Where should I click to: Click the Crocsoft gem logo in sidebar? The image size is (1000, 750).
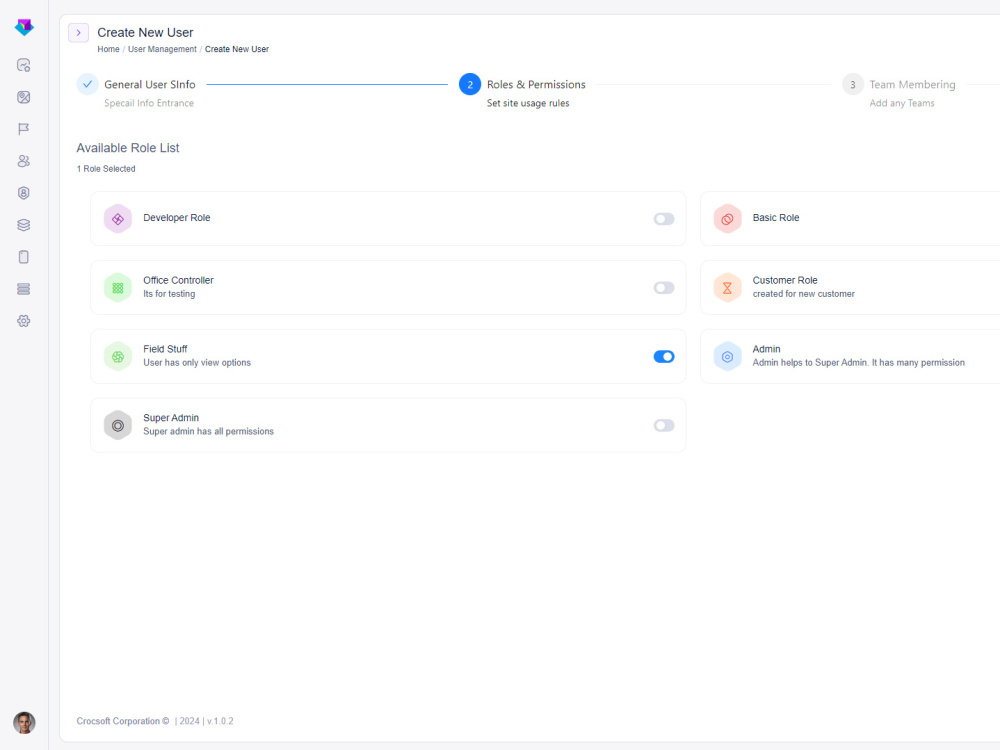24,27
